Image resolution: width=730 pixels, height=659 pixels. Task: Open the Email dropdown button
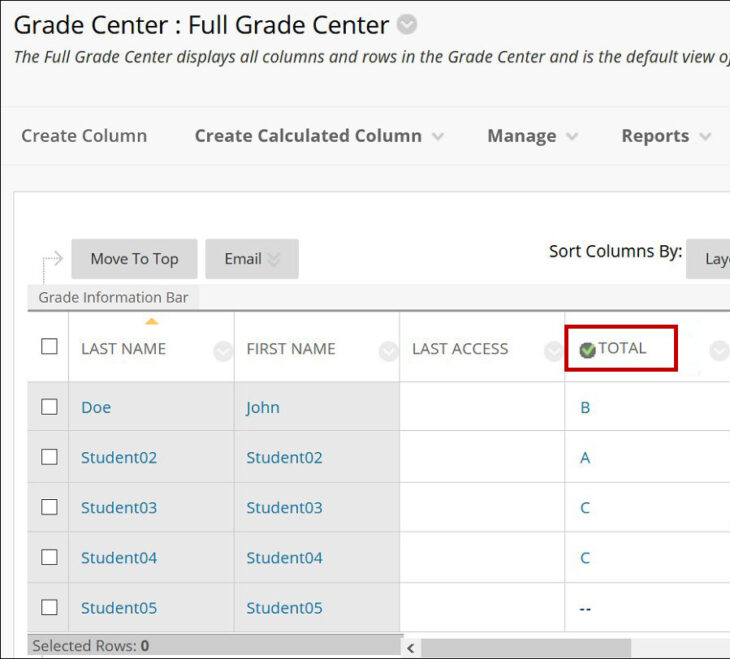252,259
